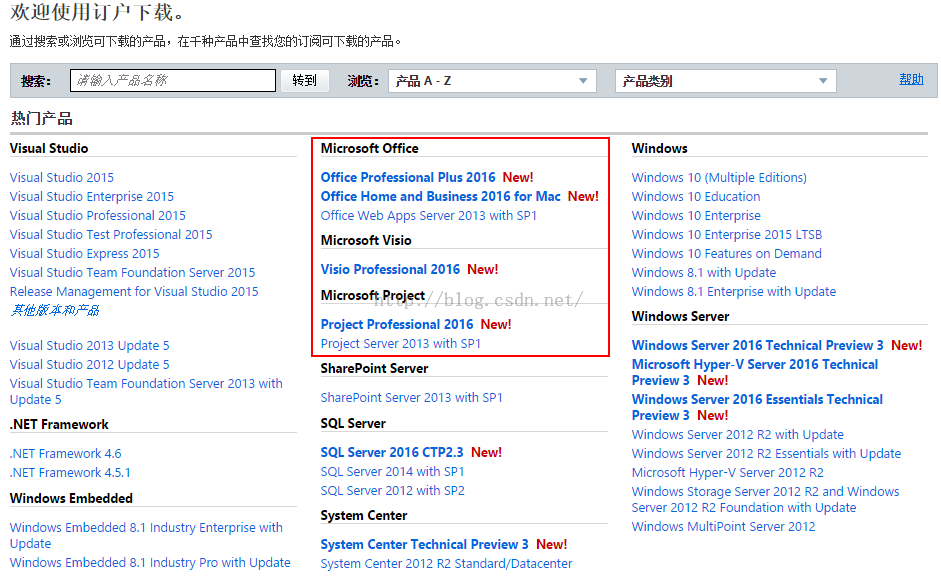Select .NET Framework 4.6 link

click(65, 454)
